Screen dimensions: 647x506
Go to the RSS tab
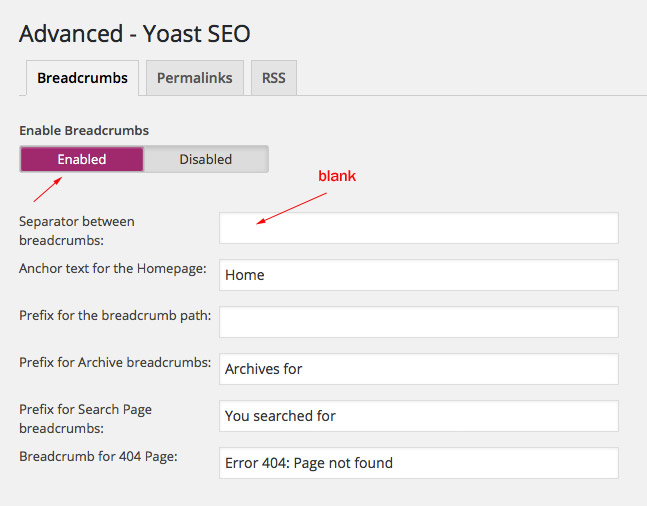pos(273,78)
